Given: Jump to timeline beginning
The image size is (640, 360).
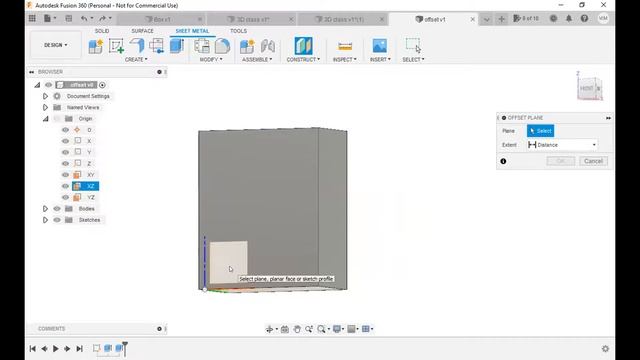Looking at the screenshot, I should tap(33, 349).
